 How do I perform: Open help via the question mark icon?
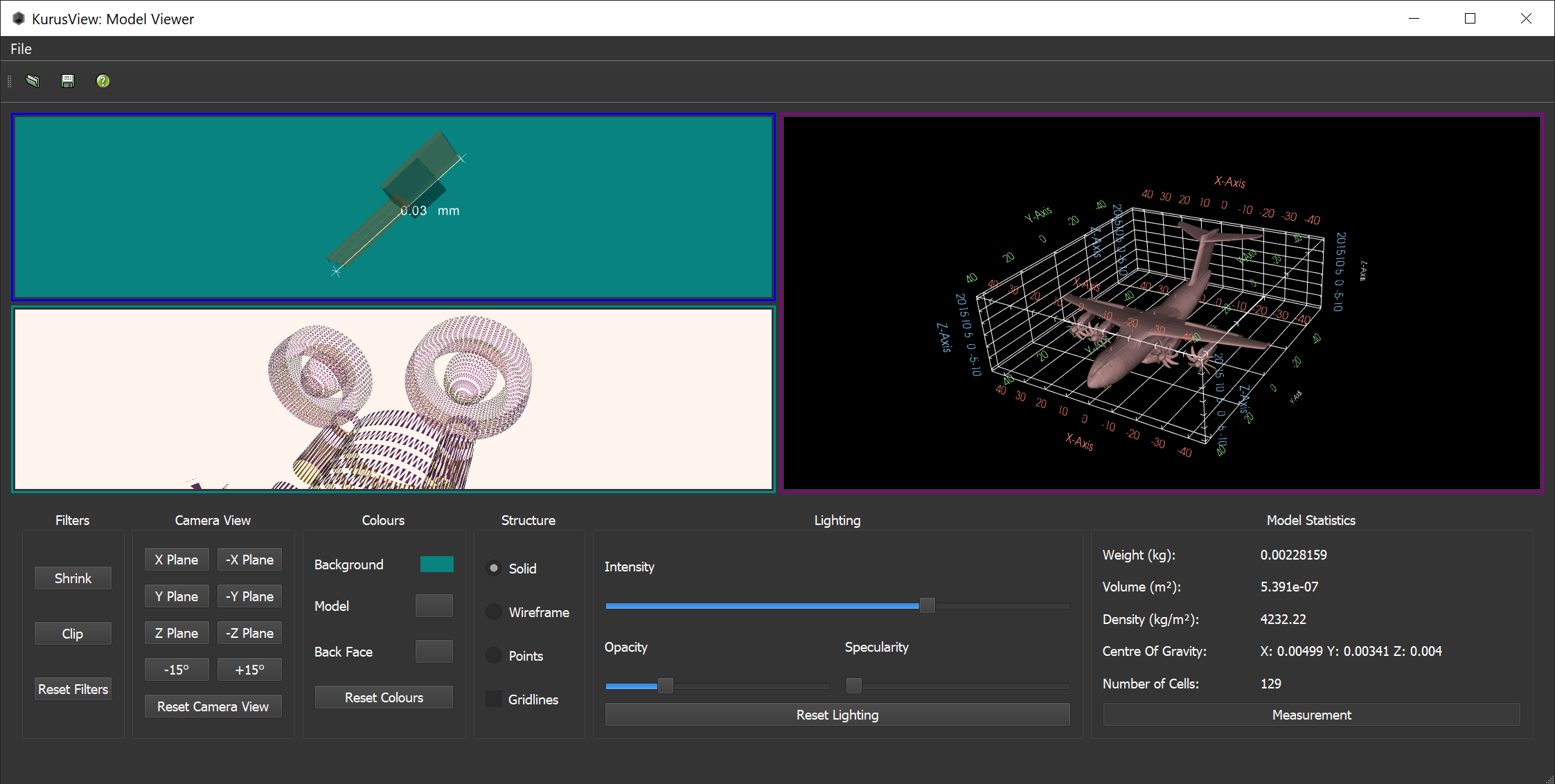(103, 81)
